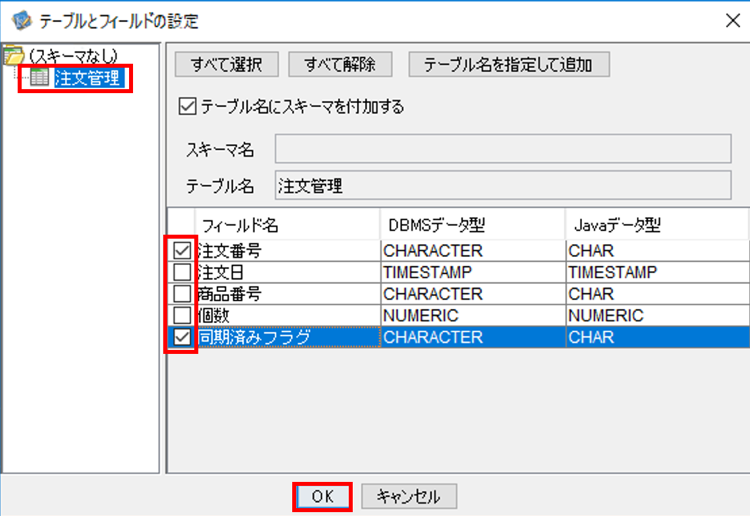Uncheck the 注文番号 field checkbox
The height and width of the screenshot is (516, 750).
pos(182,250)
